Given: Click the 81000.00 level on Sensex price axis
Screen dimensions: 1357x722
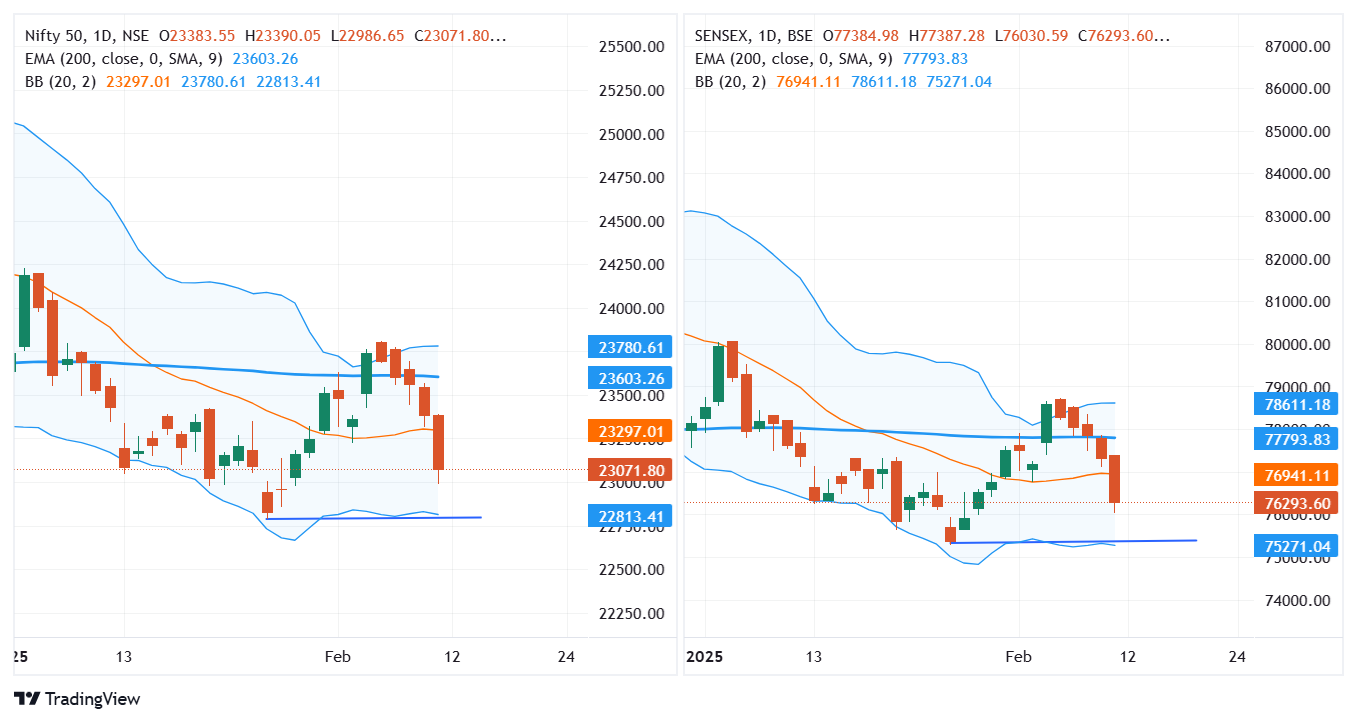Looking at the screenshot, I should tap(1297, 301).
